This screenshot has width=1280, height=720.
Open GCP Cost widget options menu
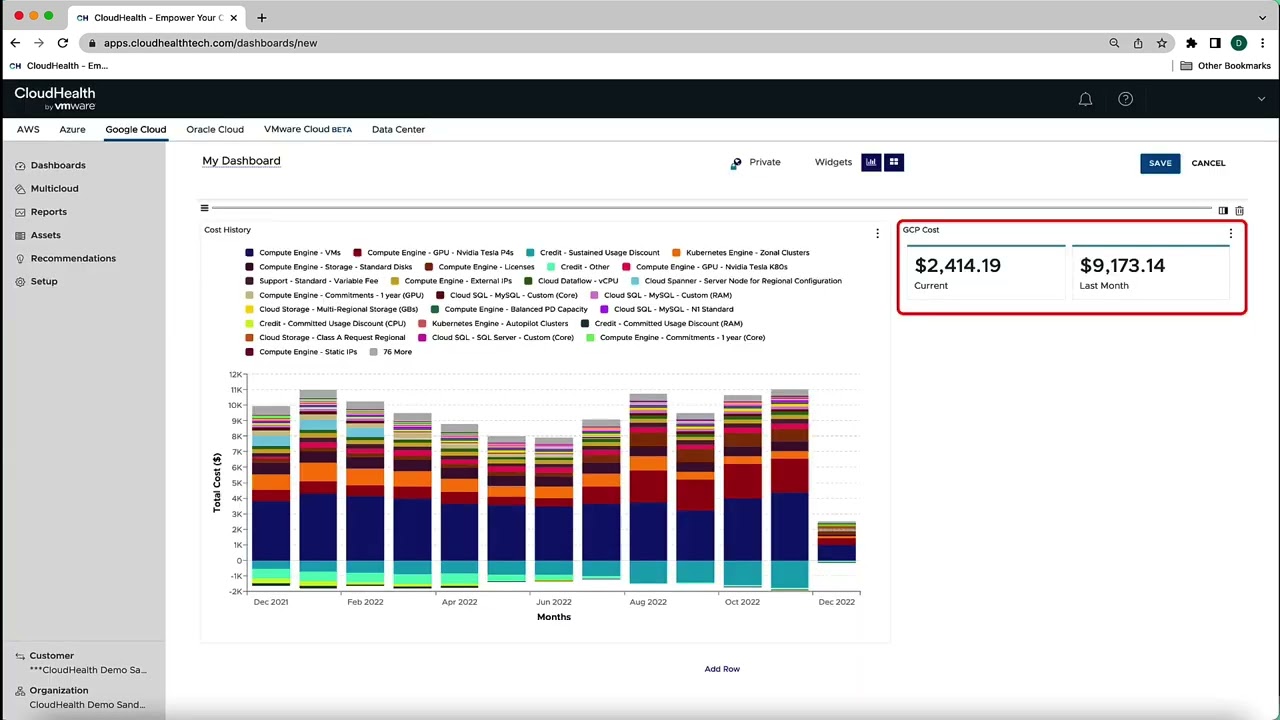click(x=1231, y=233)
